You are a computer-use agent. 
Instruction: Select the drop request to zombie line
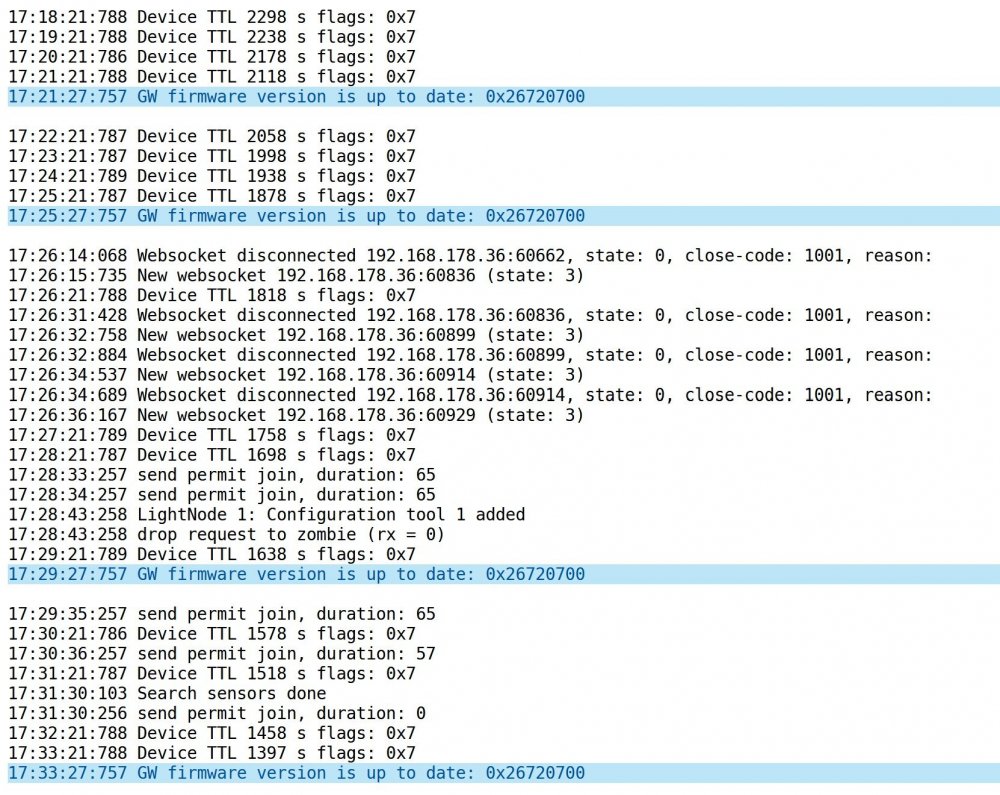pyautogui.click(x=226, y=534)
